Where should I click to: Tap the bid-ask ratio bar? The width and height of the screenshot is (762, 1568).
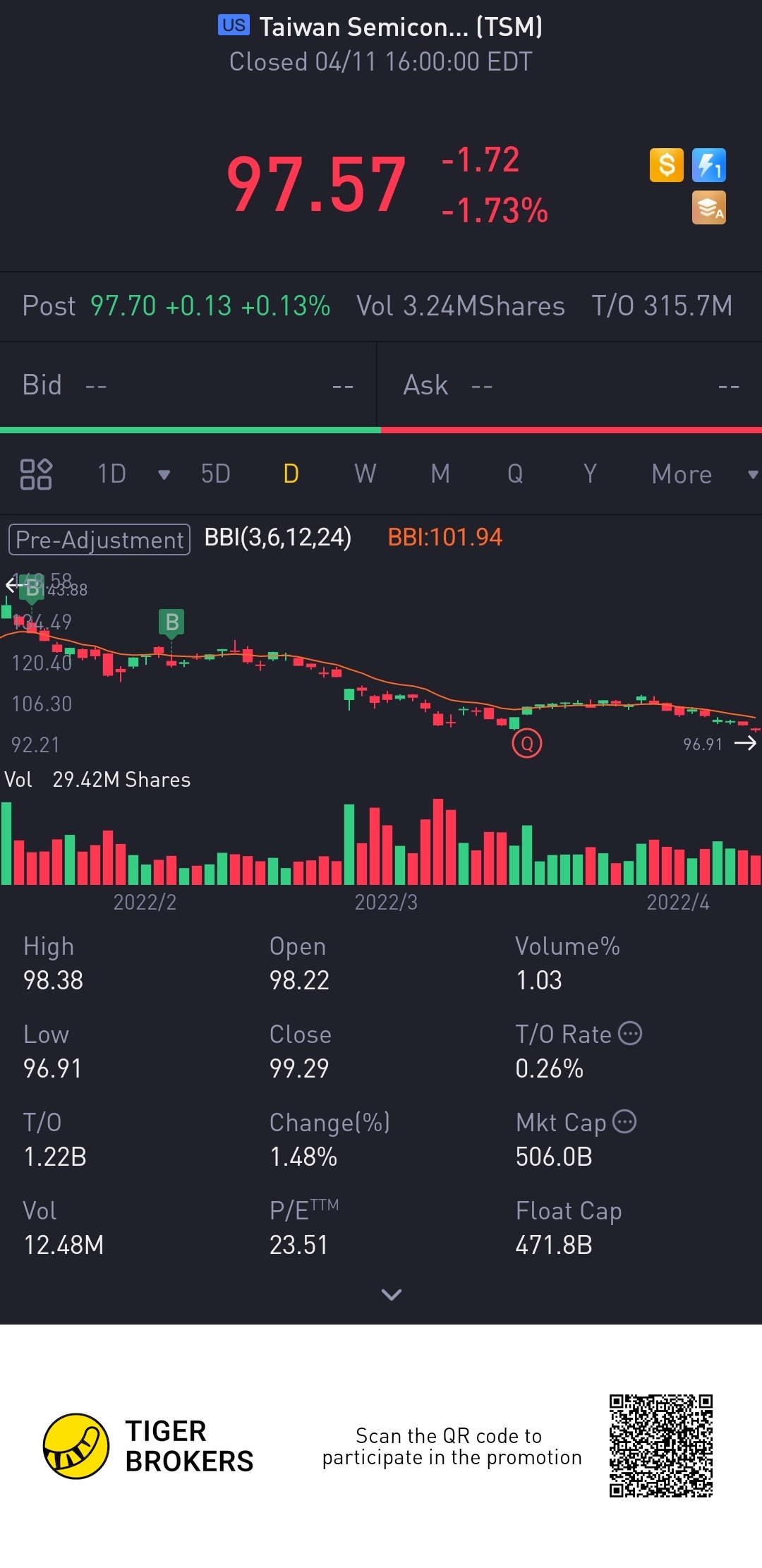[381, 430]
